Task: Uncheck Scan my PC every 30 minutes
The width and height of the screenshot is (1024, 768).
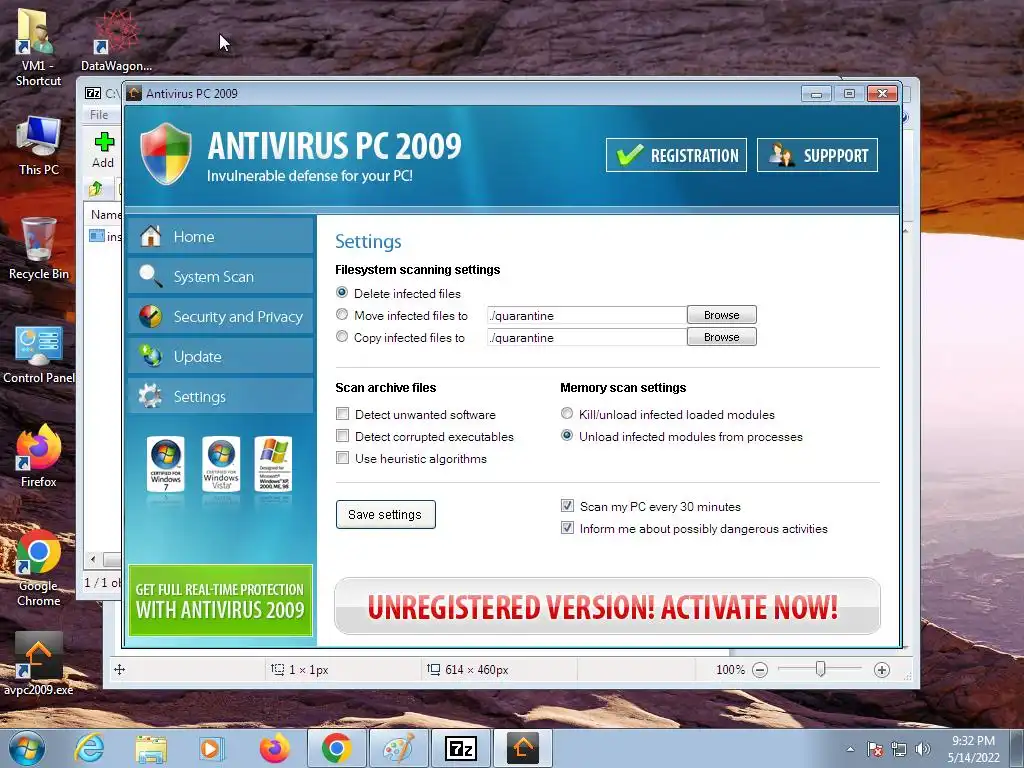Action: point(568,506)
